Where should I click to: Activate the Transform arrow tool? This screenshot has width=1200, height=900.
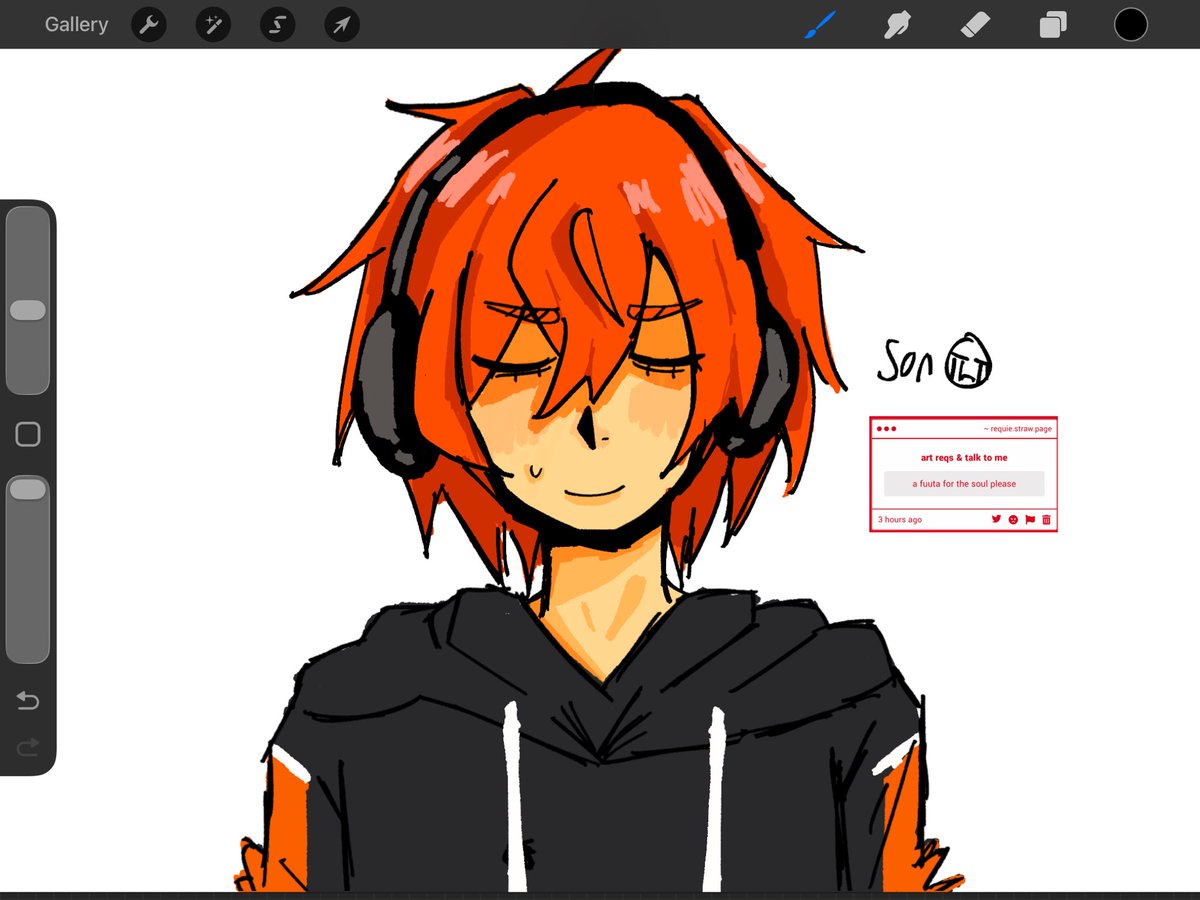click(x=342, y=25)
